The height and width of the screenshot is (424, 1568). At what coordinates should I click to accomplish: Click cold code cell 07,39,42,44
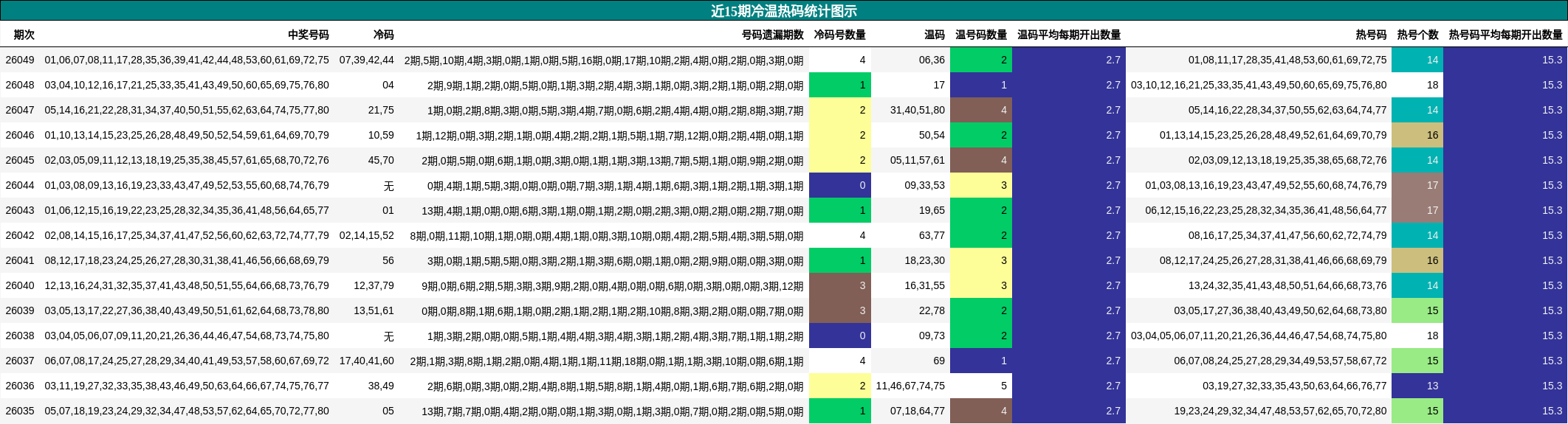tap(366, 60)
